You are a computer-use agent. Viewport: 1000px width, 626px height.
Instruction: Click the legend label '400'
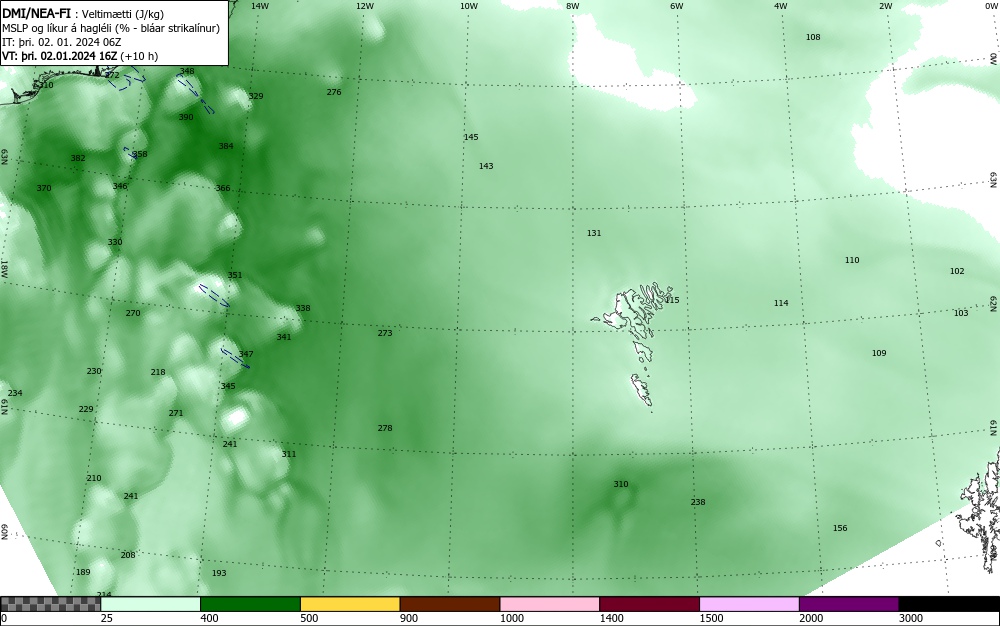(209, 618)
